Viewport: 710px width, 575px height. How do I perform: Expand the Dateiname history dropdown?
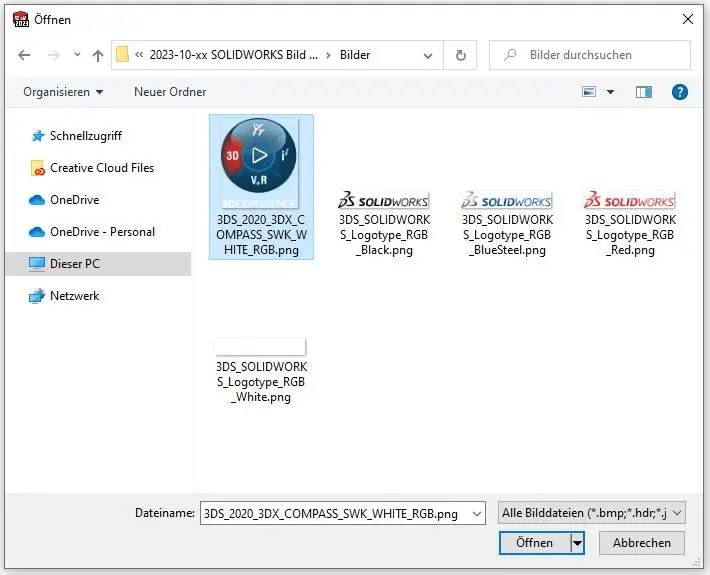point(476,513)
